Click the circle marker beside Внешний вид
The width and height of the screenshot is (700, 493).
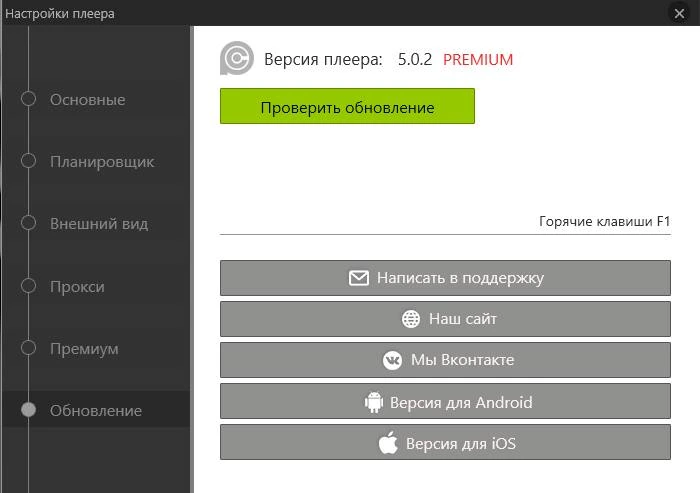28,223
